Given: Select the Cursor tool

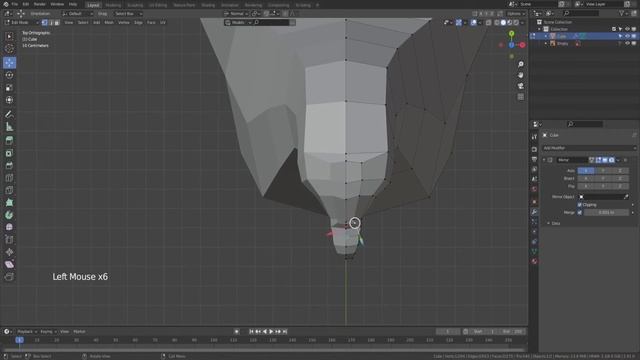Looking at the screenshot, I should click(x=9, y=49).
